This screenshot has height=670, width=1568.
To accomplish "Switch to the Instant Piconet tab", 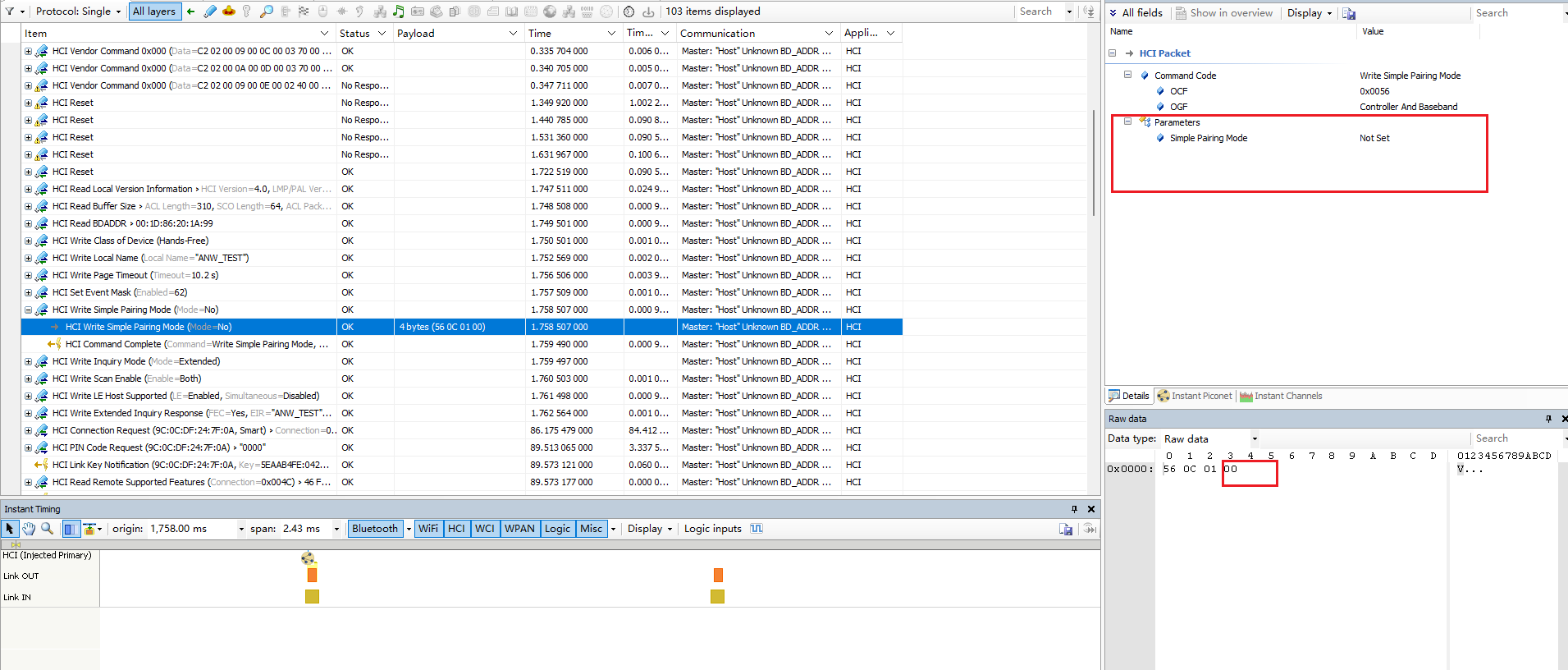I will point(1195,396).
